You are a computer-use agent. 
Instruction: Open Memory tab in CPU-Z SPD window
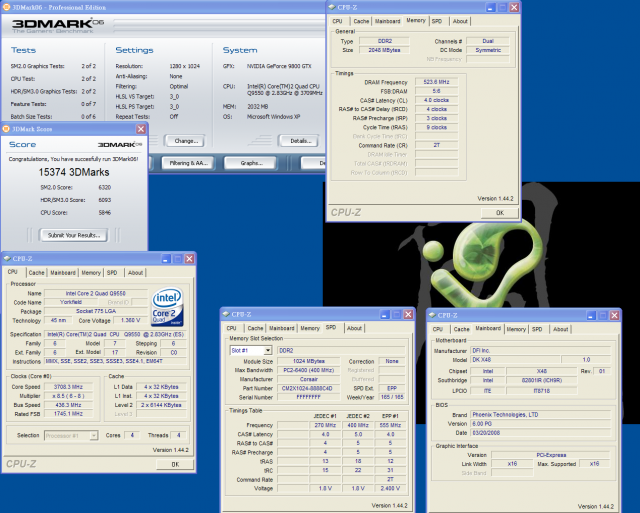[310, 328]
